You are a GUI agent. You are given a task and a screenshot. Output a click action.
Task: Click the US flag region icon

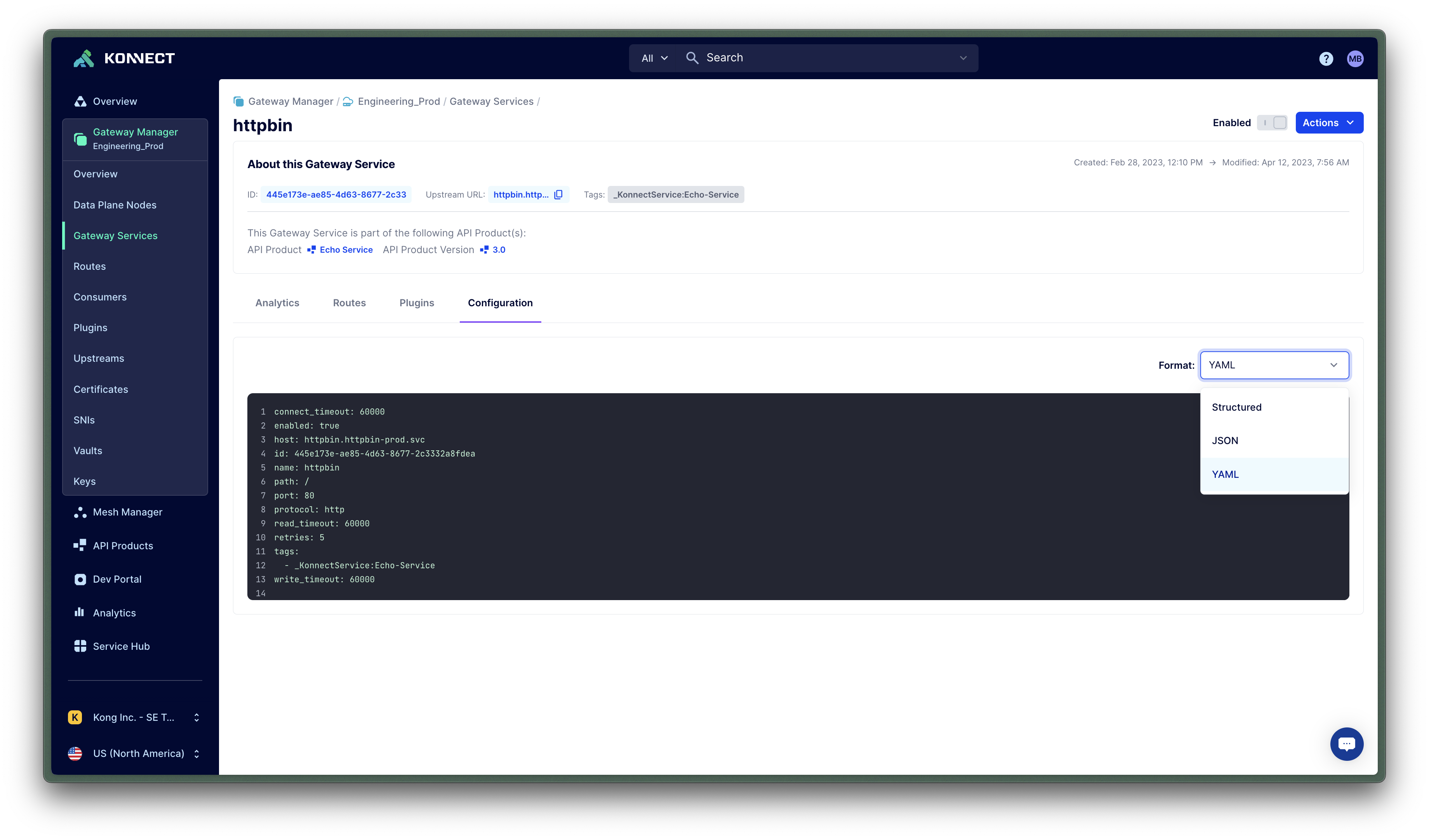(75, 753)
